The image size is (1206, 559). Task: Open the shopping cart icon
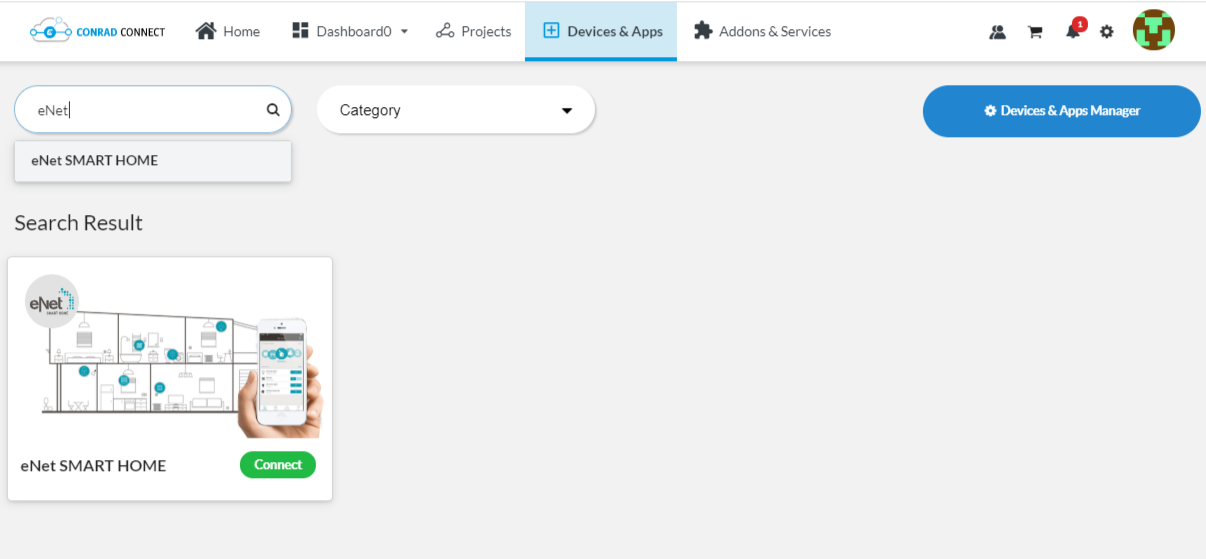tap(1035, 32)
